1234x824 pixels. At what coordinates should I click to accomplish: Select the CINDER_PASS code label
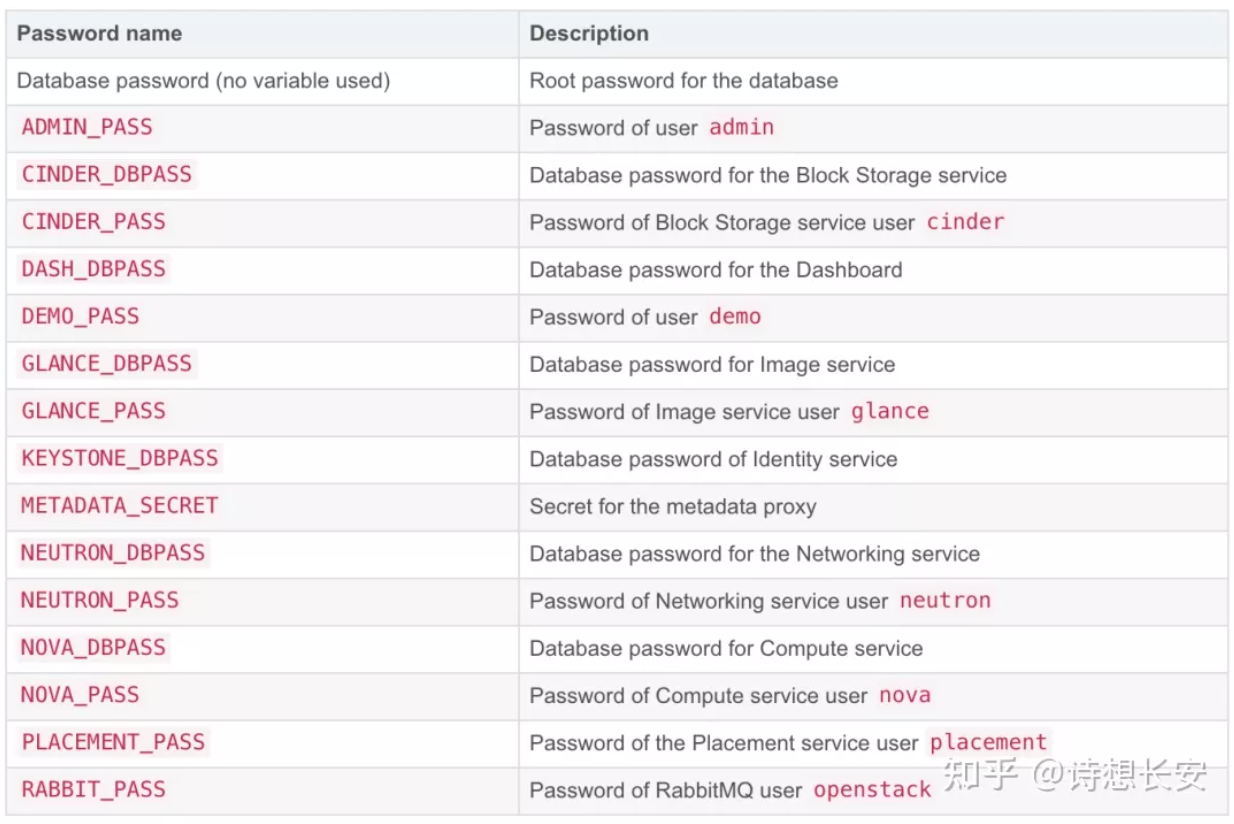(x=93, y=221)
